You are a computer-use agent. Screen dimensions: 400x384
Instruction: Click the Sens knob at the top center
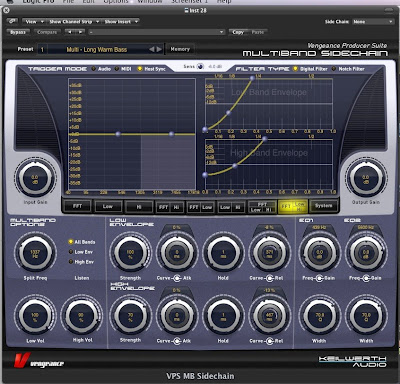pyautogui.click(x=200, y=66)
